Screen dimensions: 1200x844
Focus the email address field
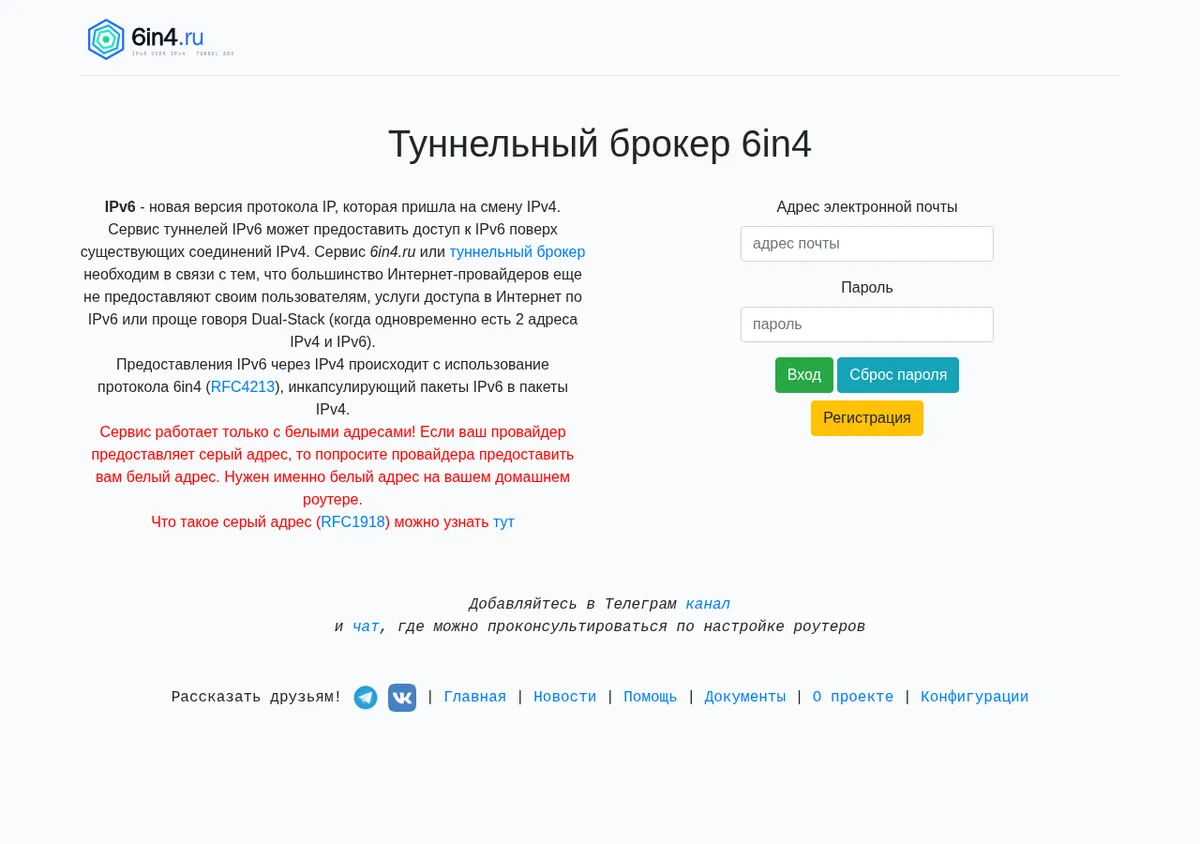(867, 244)
